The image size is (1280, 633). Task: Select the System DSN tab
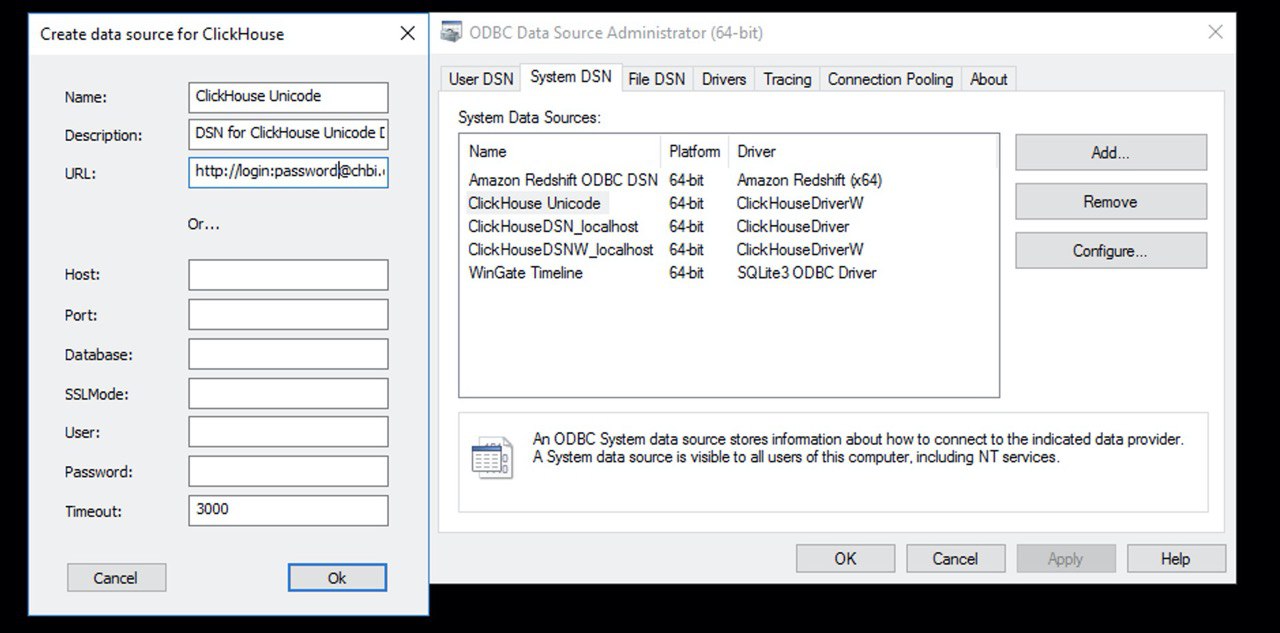pos(571,77)
